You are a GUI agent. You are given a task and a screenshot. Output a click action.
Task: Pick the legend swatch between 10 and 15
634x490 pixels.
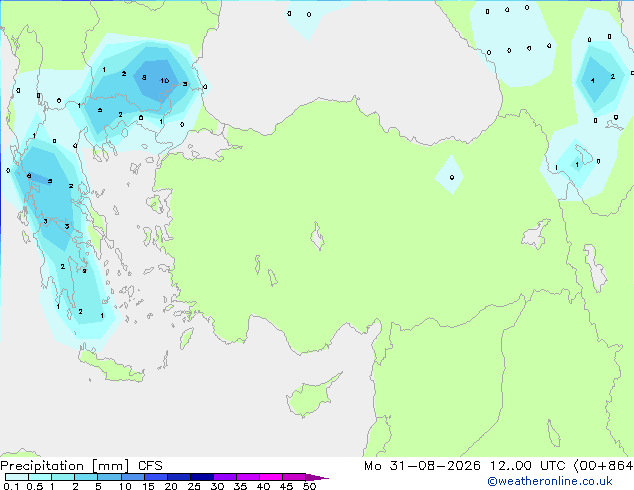132,477
